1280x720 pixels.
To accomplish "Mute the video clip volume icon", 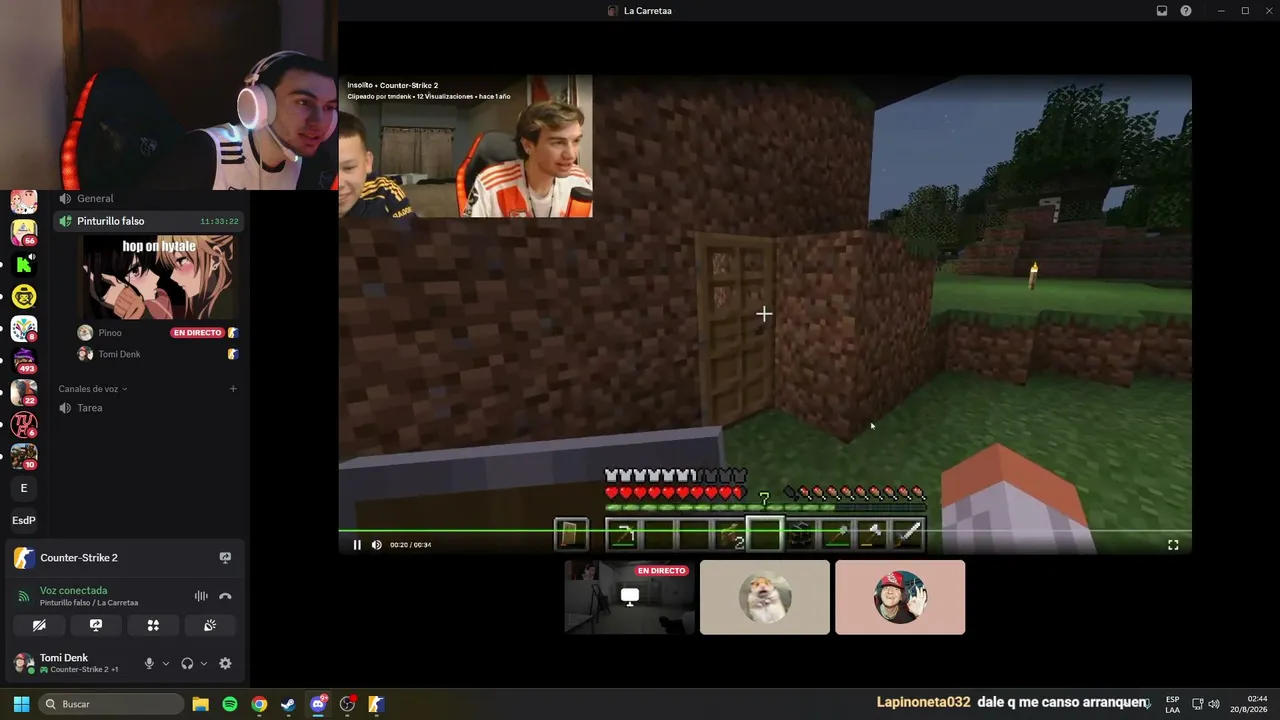I will click(377, 545).
